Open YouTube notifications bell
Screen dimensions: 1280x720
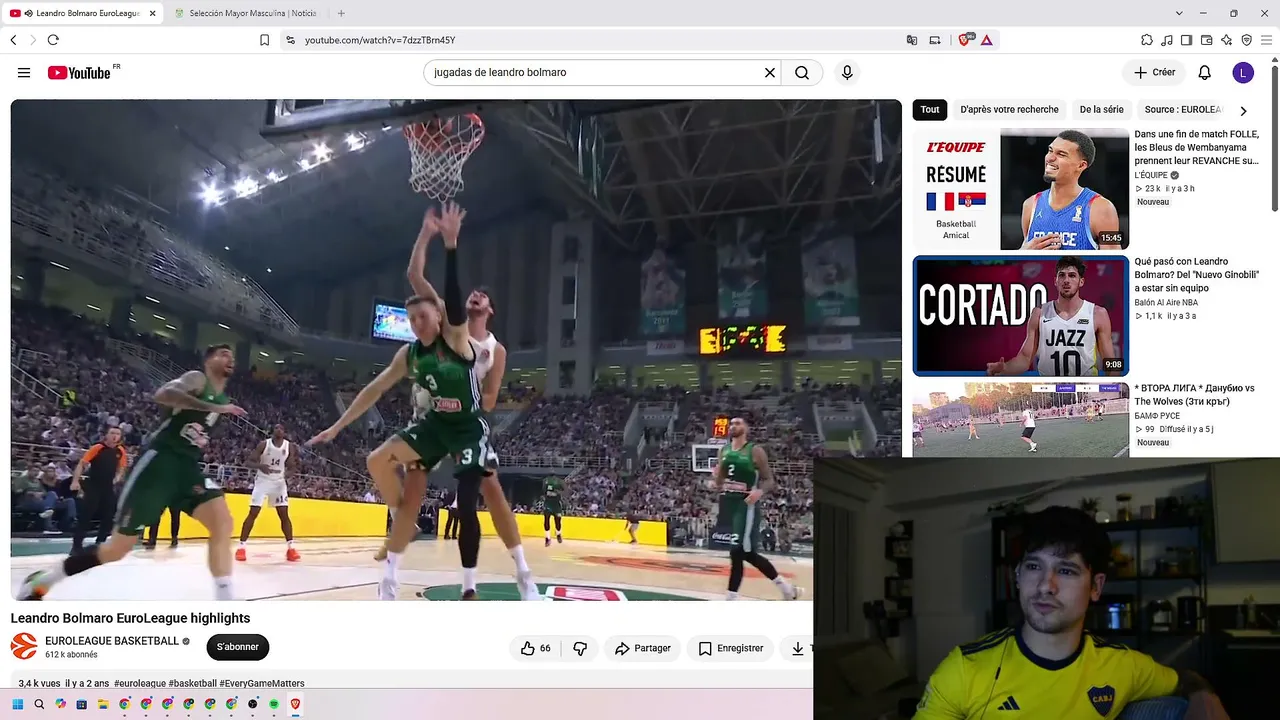pos(1205,73)
